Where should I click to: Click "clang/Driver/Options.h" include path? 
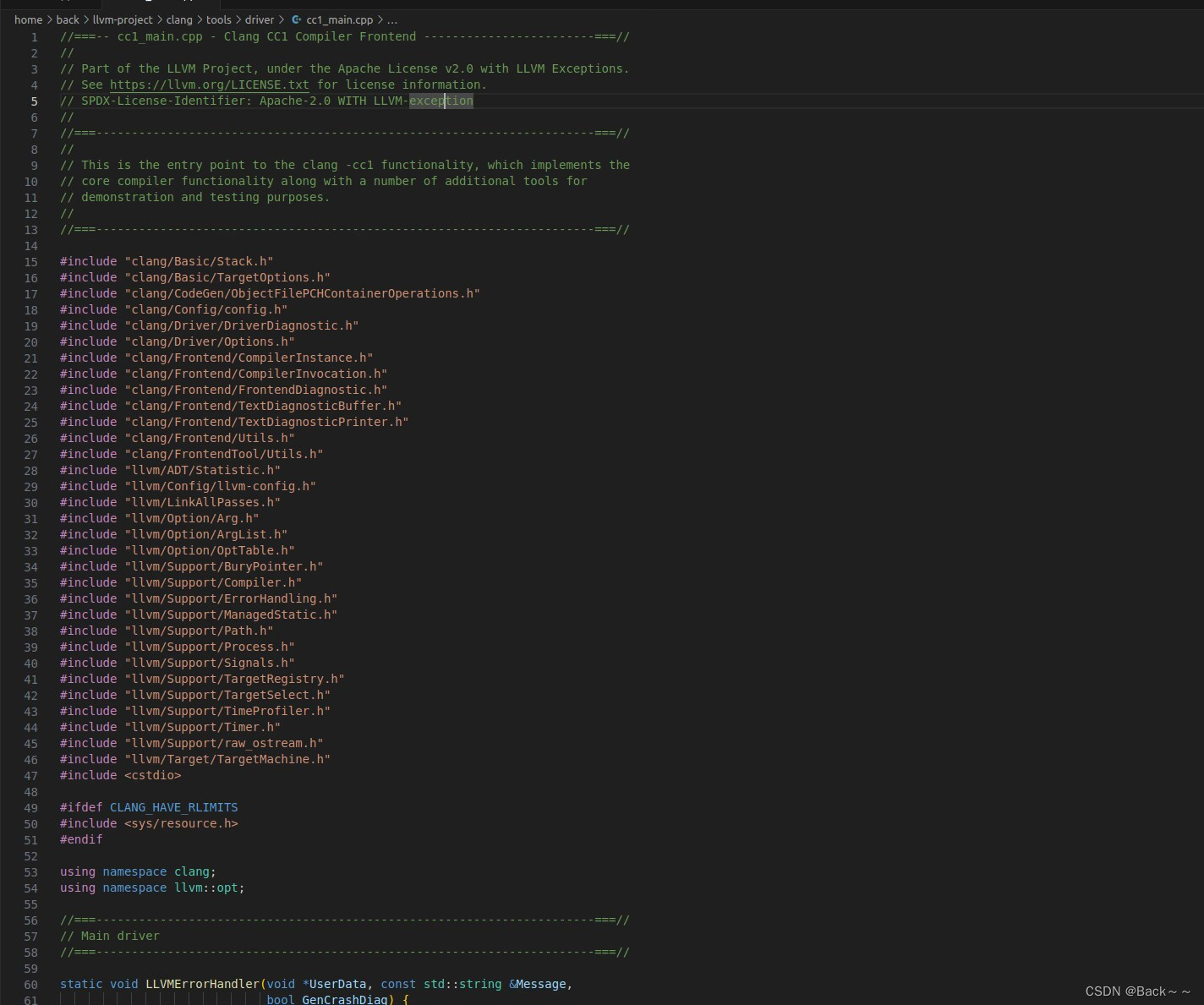pos(210,341)
